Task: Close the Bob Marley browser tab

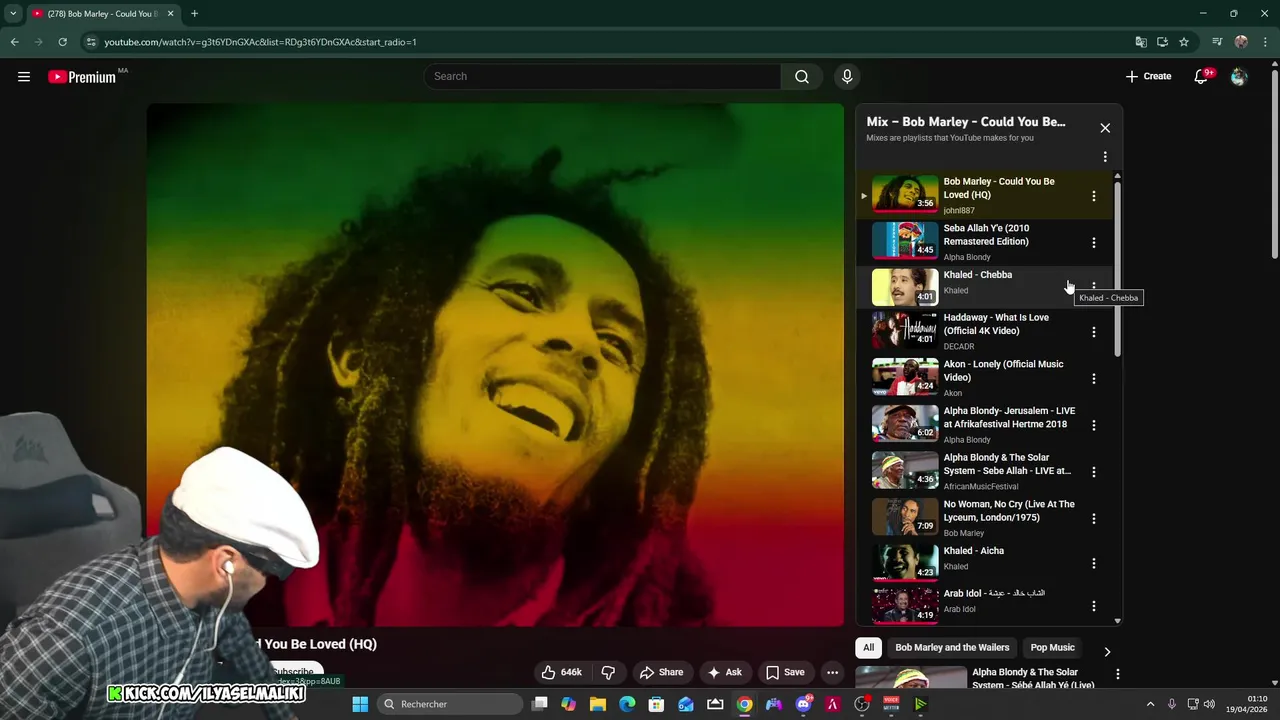Action: point(170,14)
